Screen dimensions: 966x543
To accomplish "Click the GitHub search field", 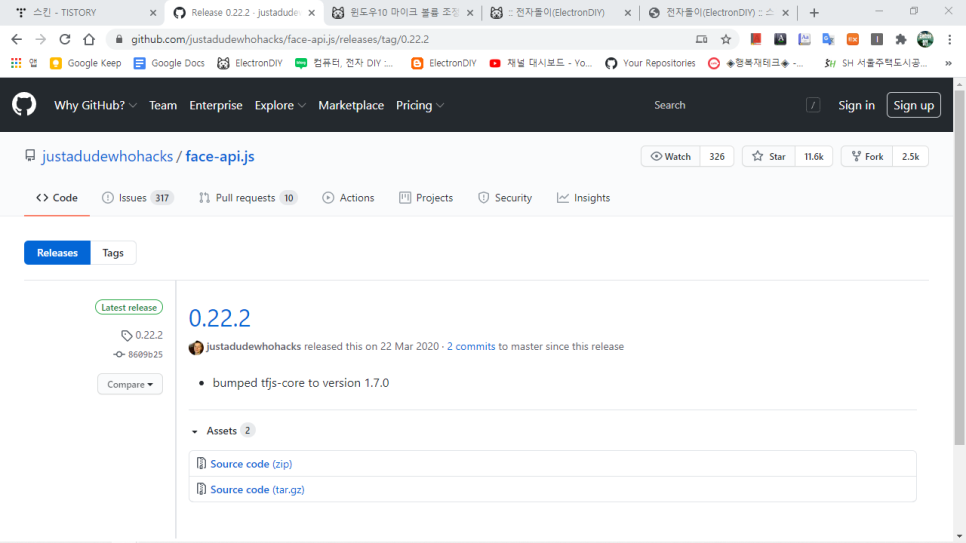I will point(736,105).
